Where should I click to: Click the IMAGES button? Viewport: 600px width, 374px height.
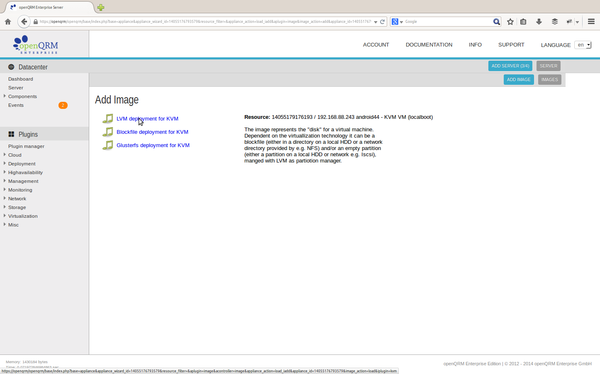[549, 80]
